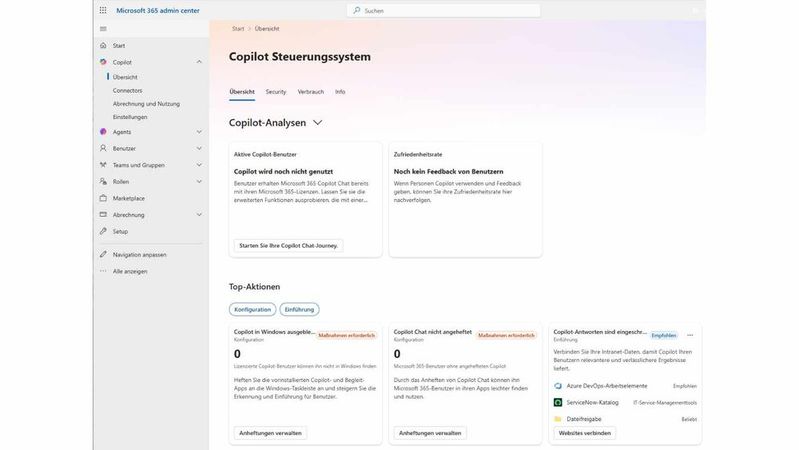Click the Agents icon in sidebar
The height and width of the screenshot is (450, 799).
(103, 131)
